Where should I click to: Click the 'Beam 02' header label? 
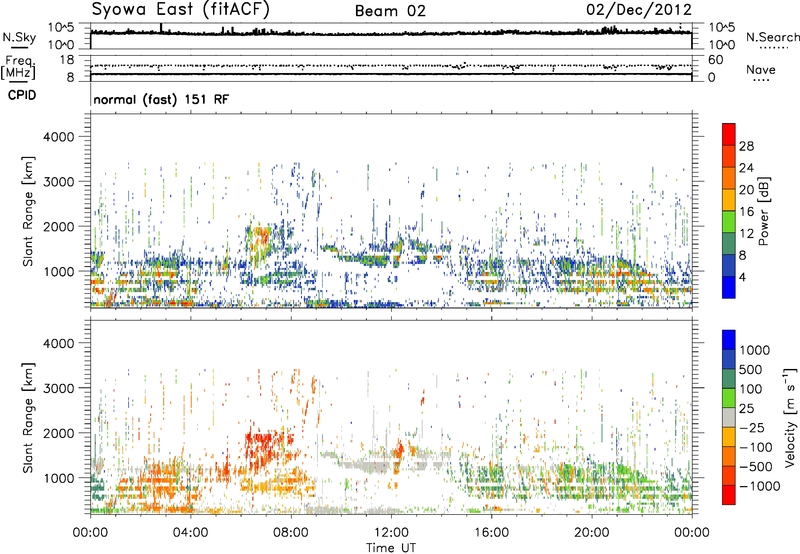tap(390, 11)
